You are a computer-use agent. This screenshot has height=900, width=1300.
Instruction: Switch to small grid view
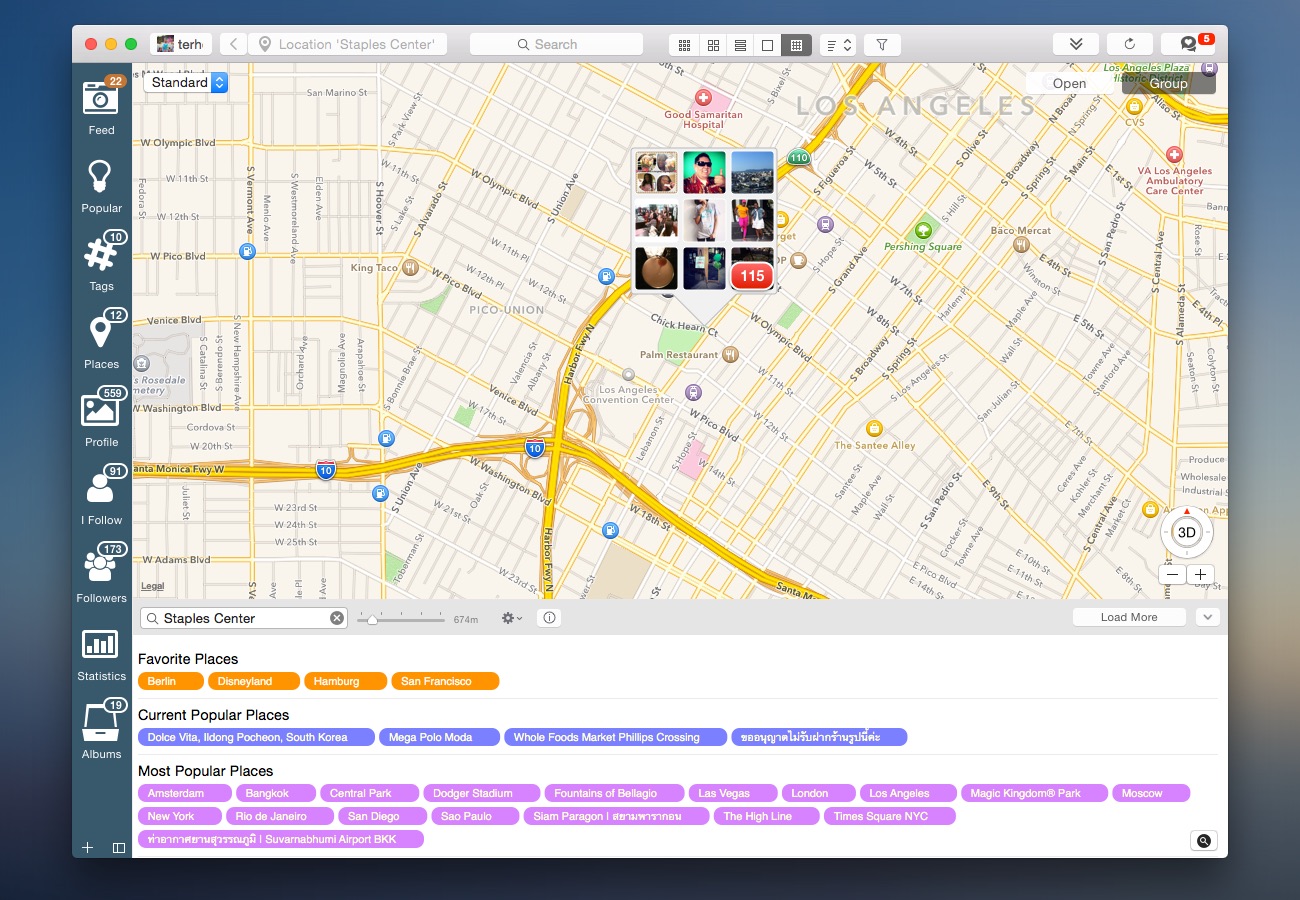point(684,44)
